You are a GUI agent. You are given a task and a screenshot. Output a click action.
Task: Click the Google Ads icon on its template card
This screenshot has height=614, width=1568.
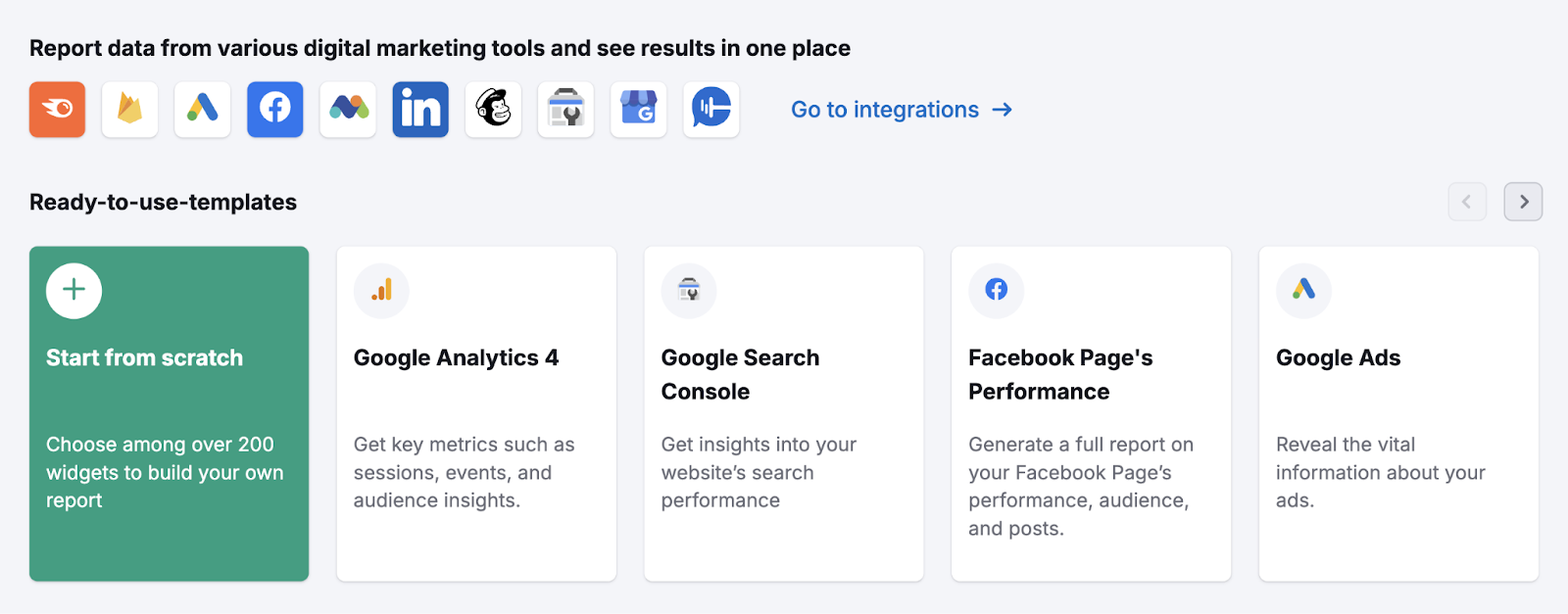pyautogui.click(x=1303, y=290)
